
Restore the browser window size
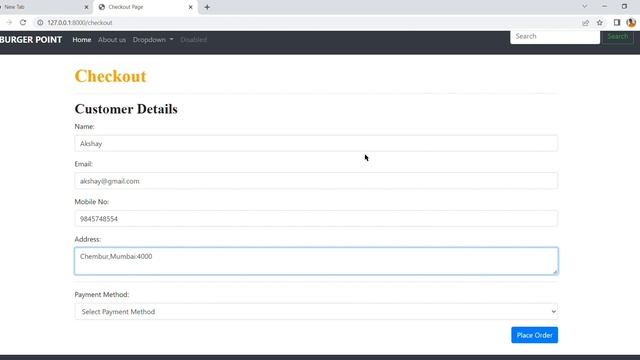click(x=624, y=7)
